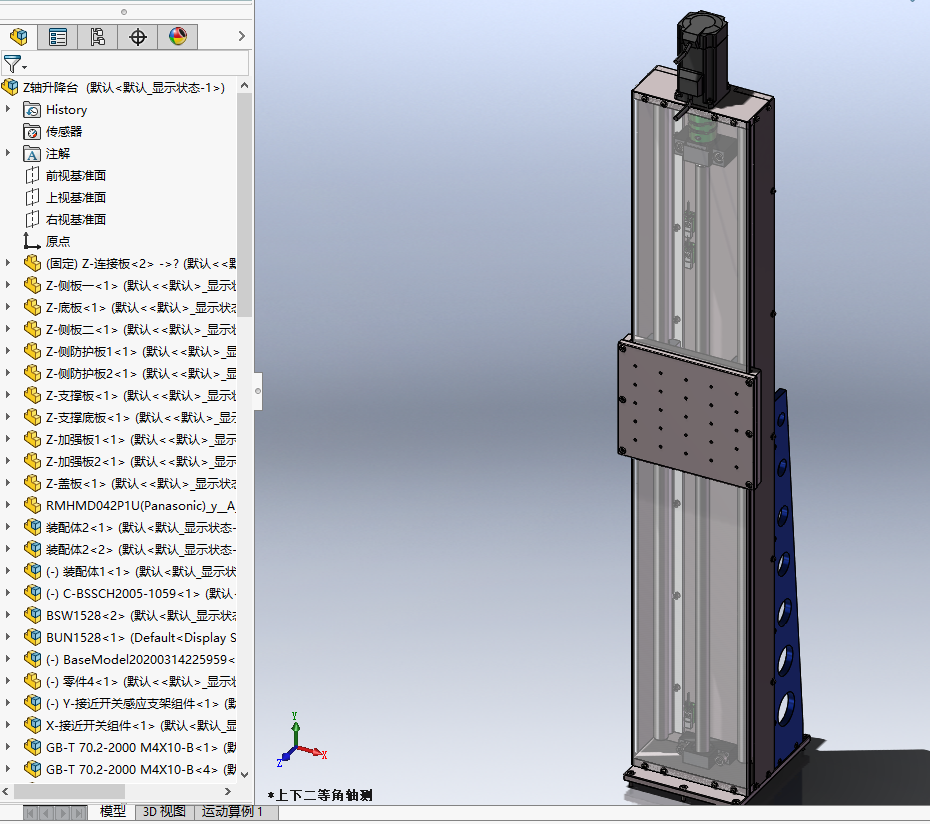Click the filter search input field
This screenshot has height=824, width=930.
tap(138, 63)
